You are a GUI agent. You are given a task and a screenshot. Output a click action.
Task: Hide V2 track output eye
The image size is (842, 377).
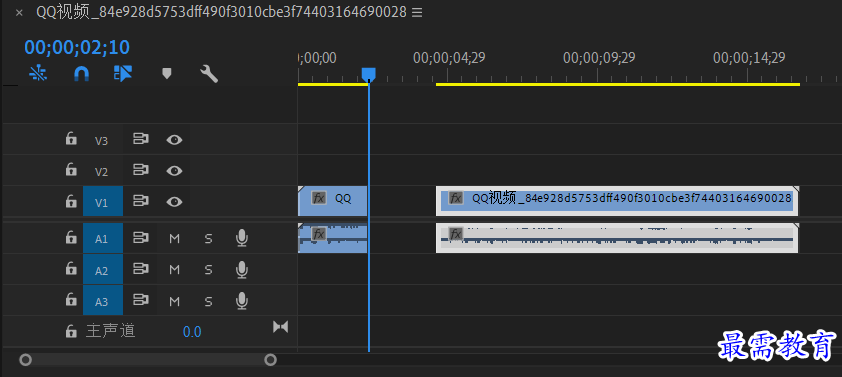pyautogui.click(x=174, y=171)
